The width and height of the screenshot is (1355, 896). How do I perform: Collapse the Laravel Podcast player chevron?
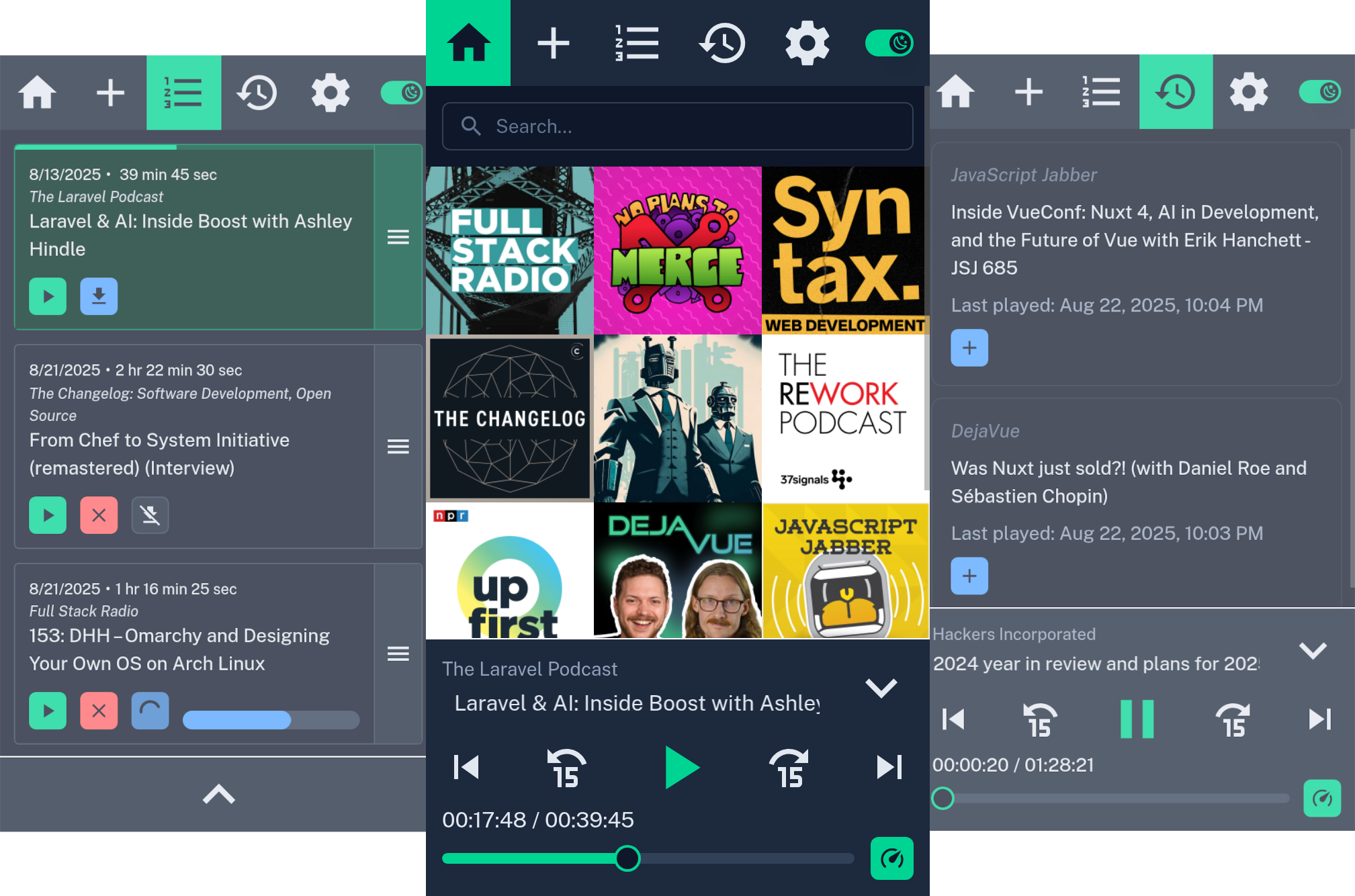[881, 688]
